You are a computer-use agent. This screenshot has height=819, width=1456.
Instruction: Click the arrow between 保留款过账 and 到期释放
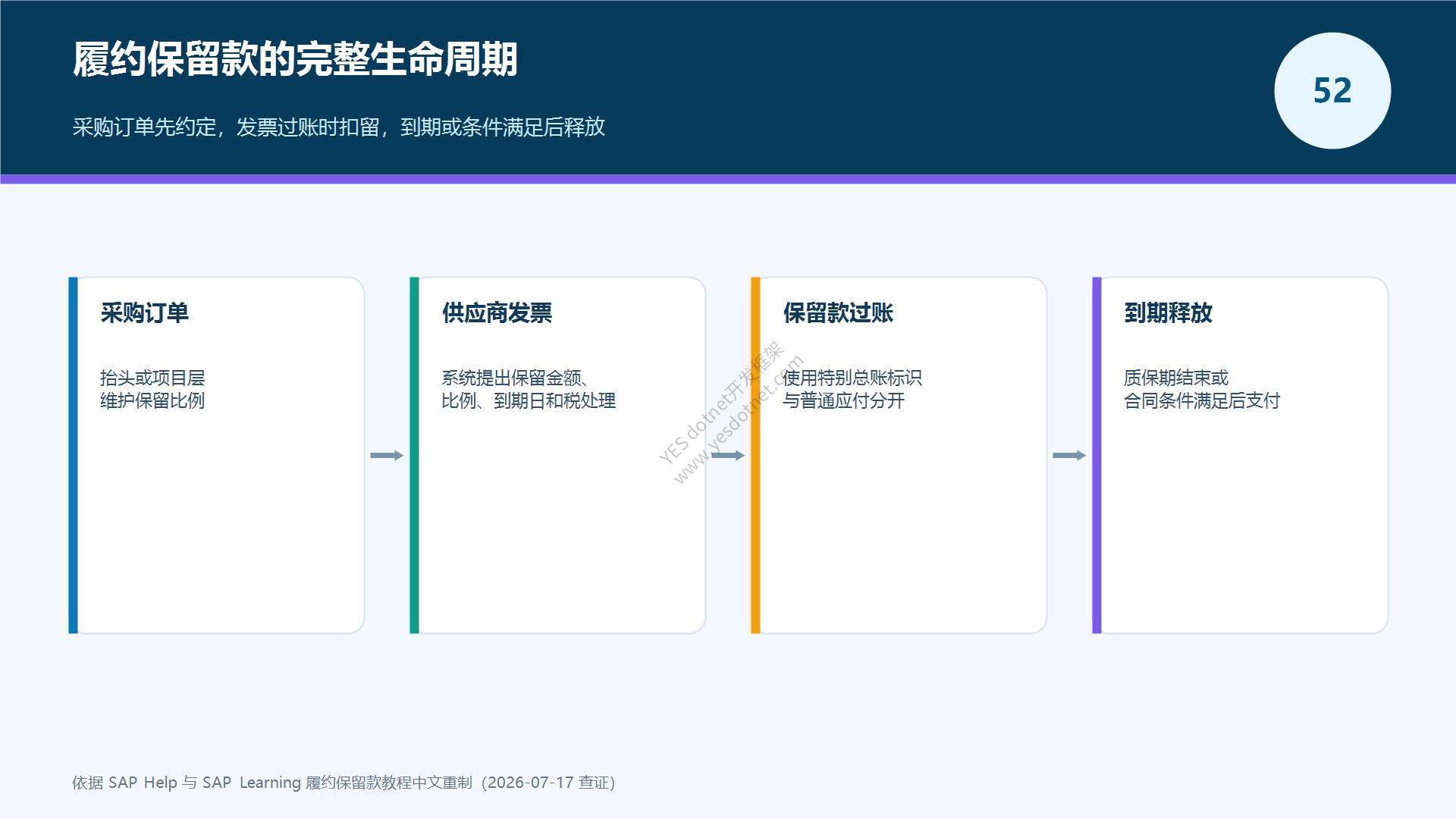(1069, 455)
